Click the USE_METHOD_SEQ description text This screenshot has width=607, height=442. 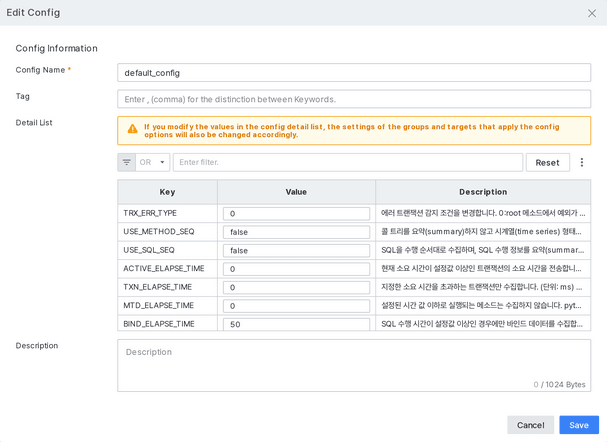click(481, 232)
